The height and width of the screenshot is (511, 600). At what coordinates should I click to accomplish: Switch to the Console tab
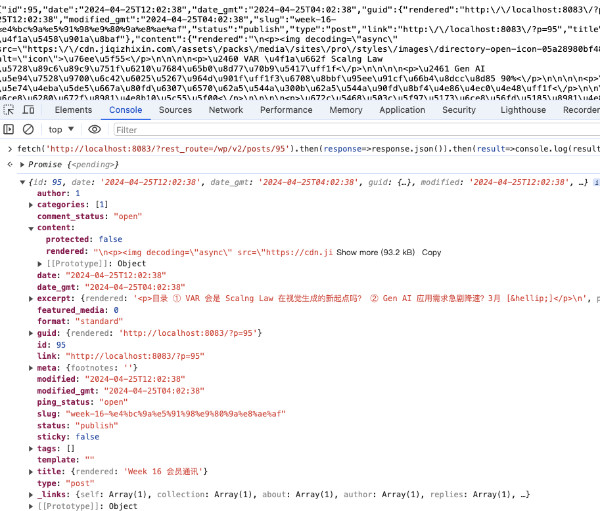[x=126, y=110]
